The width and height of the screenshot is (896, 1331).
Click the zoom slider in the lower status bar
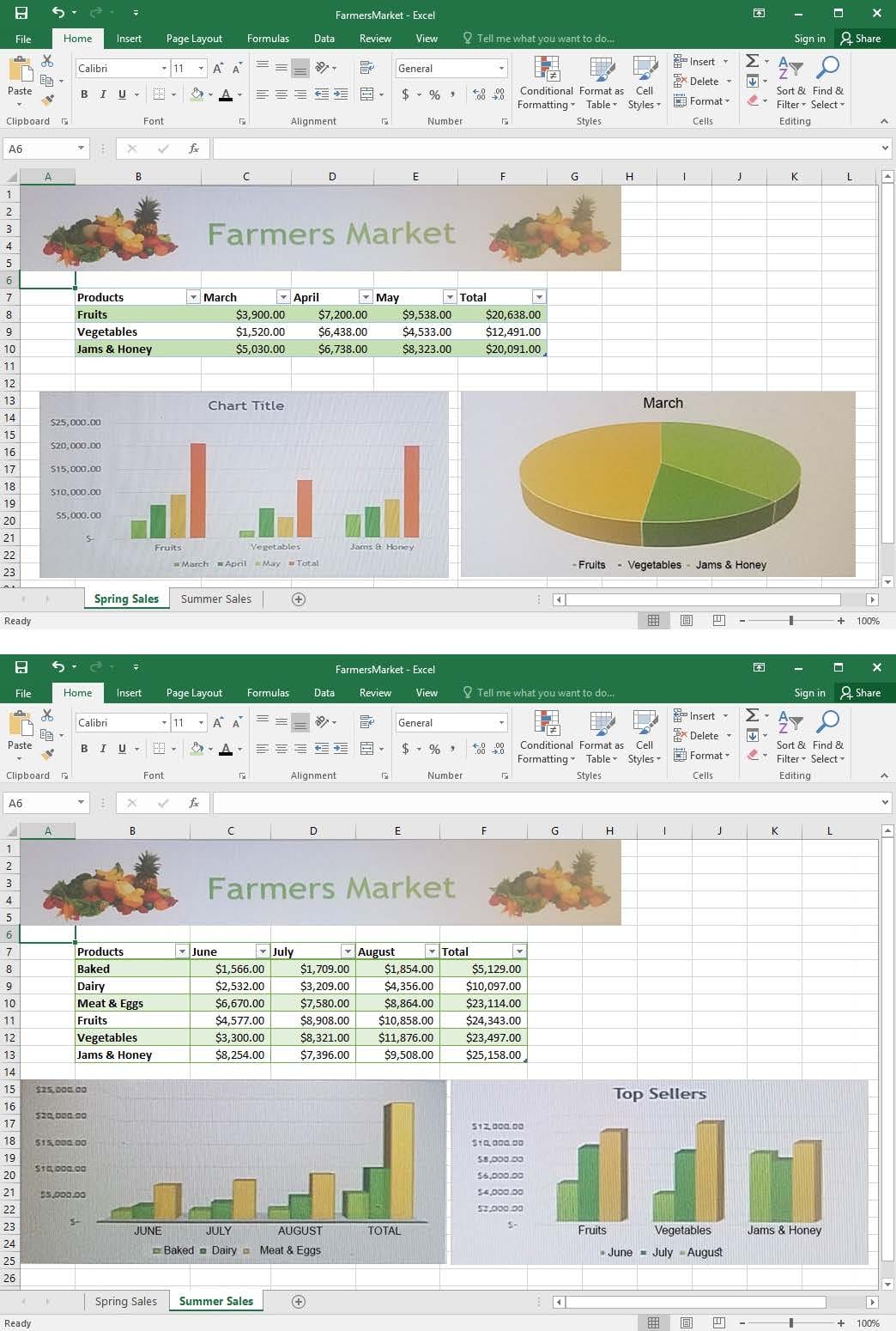click(790, 1323)
